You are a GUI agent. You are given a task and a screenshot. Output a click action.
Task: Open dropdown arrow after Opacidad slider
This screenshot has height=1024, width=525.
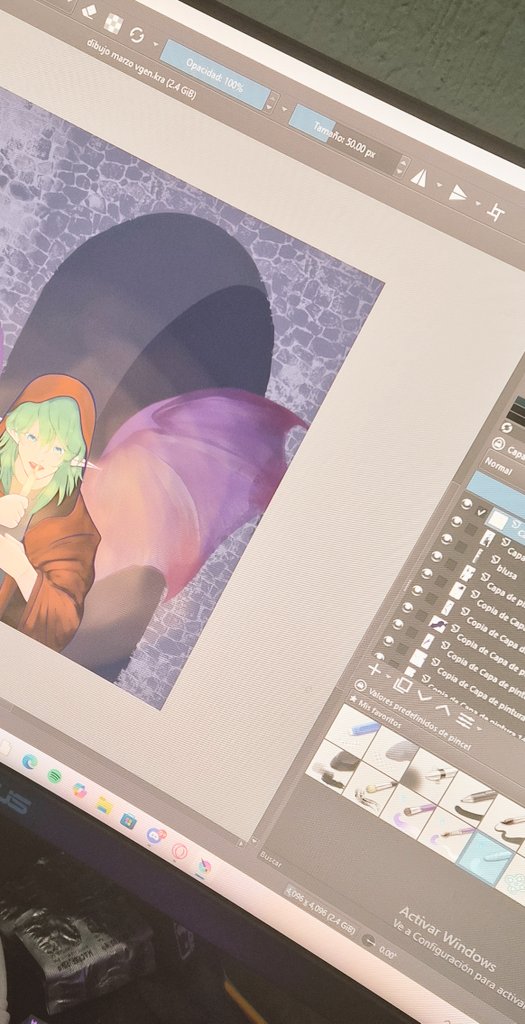pyautogui.click(x=285, y=108)
